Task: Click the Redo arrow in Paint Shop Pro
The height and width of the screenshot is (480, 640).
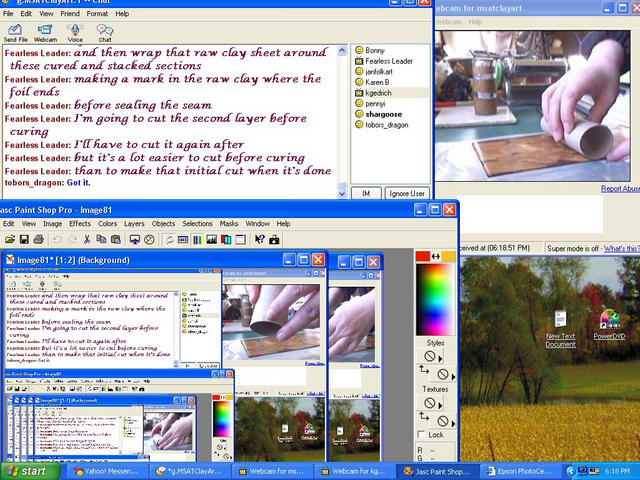Action: [72, 240]
